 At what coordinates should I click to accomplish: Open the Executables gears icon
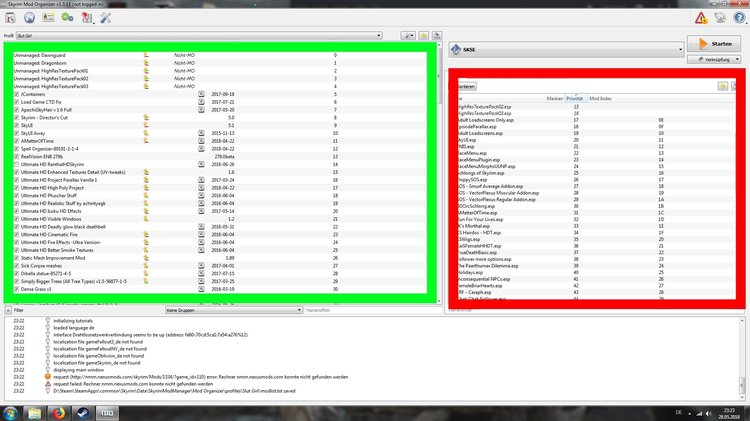[67, 18]
